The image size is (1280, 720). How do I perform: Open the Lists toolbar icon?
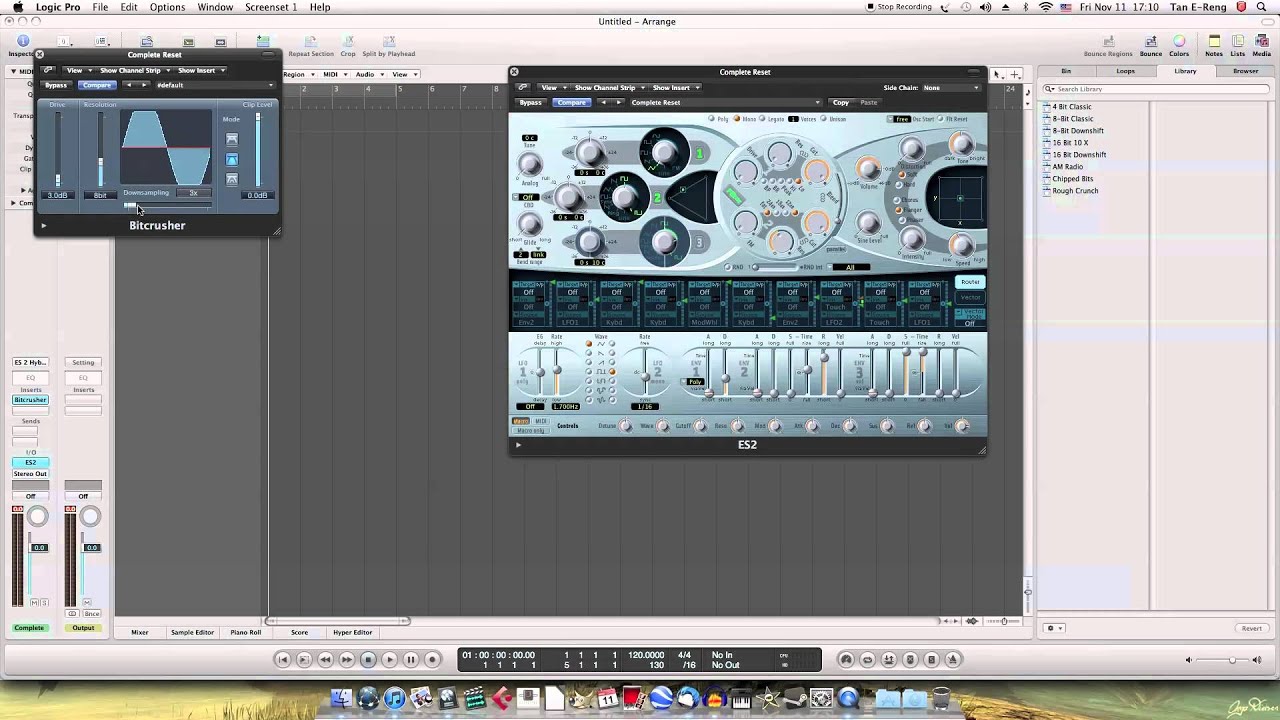coord(1238,46)
